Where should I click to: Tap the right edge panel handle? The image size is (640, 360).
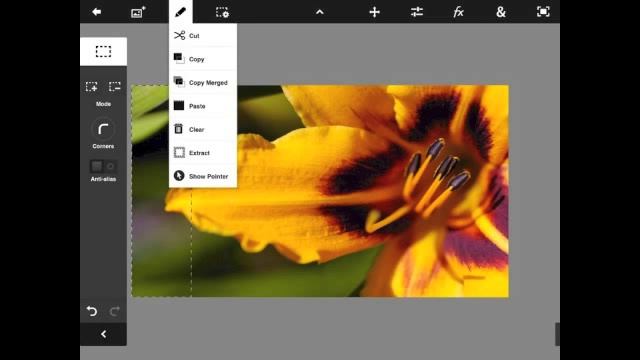(557, 334)
